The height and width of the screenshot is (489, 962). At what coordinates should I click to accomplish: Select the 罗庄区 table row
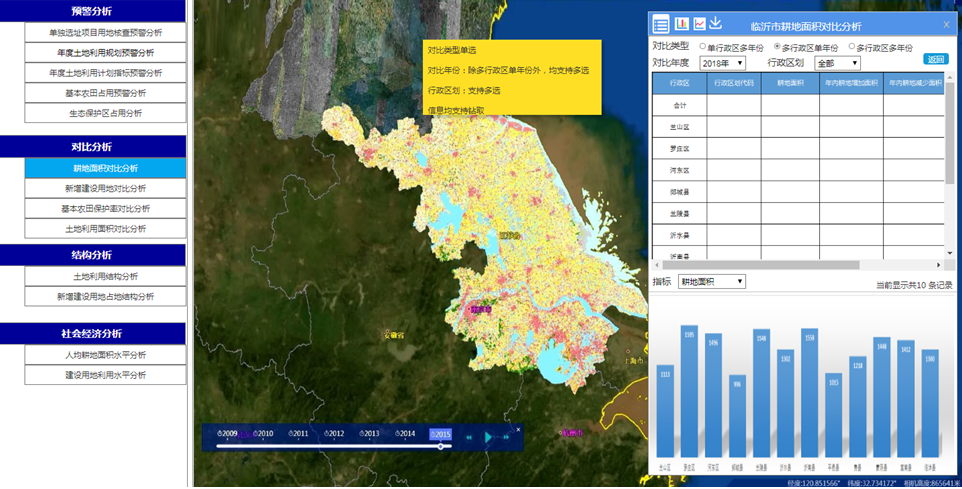[798, 148]
